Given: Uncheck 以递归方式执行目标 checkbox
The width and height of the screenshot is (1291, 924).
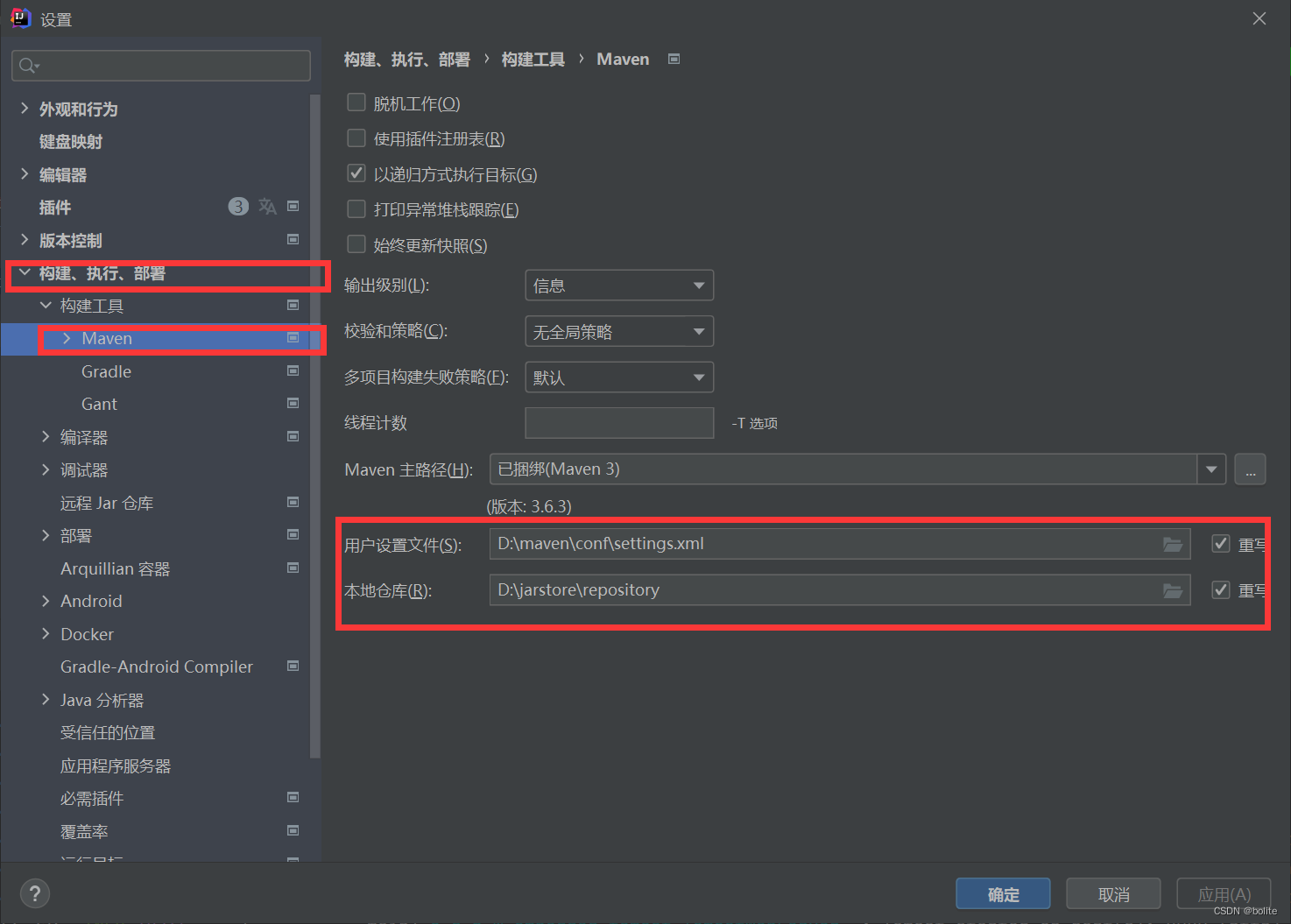Looking at the screenshot, I should tap(356, 173).
